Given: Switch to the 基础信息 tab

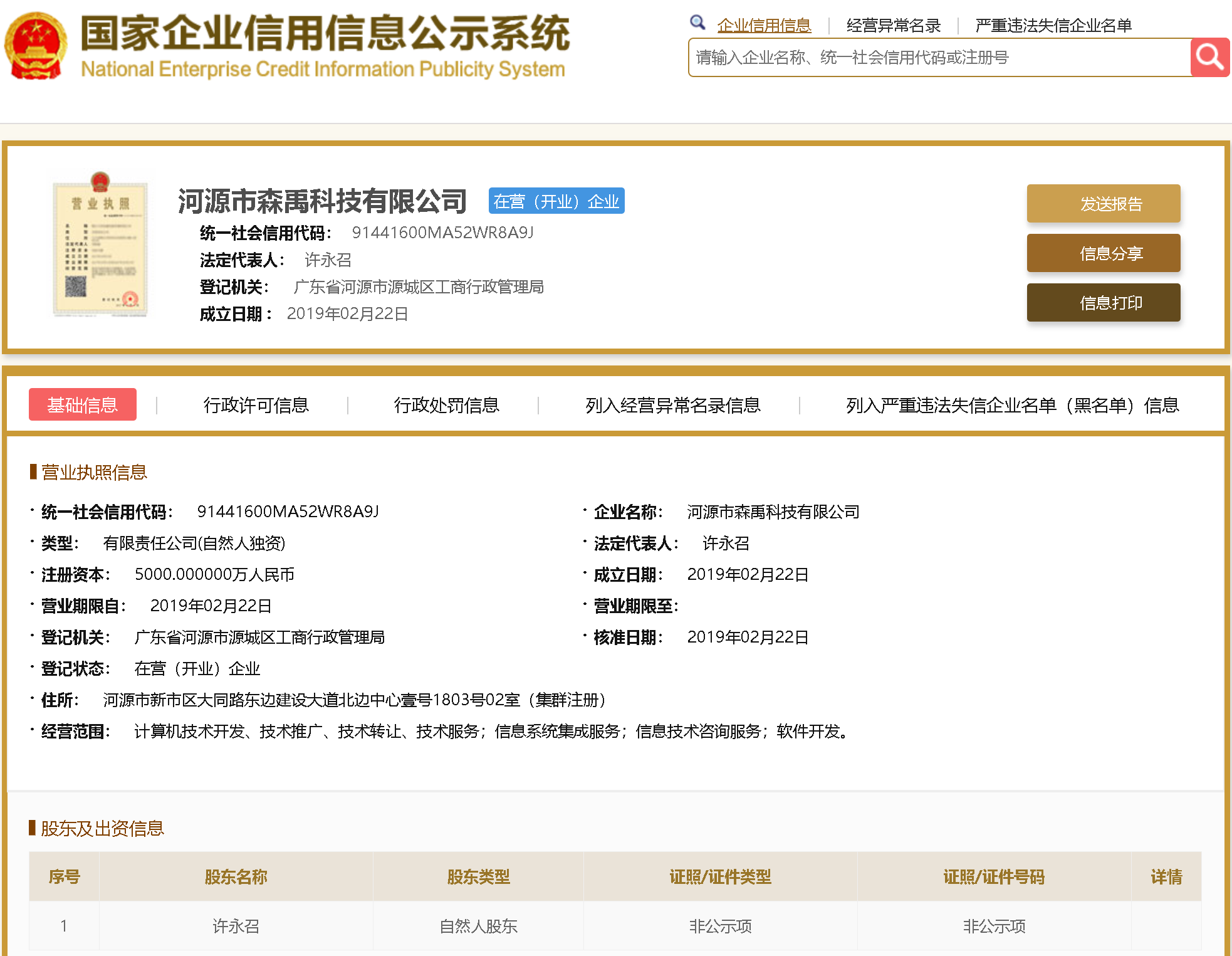Looking at the screenshot, I should point(83,405).
